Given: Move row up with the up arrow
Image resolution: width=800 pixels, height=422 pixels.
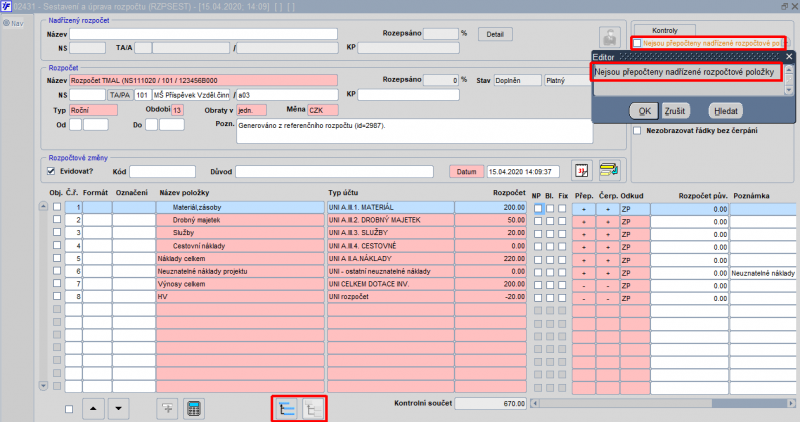Looking at the screenshot, I should [93, 409].
